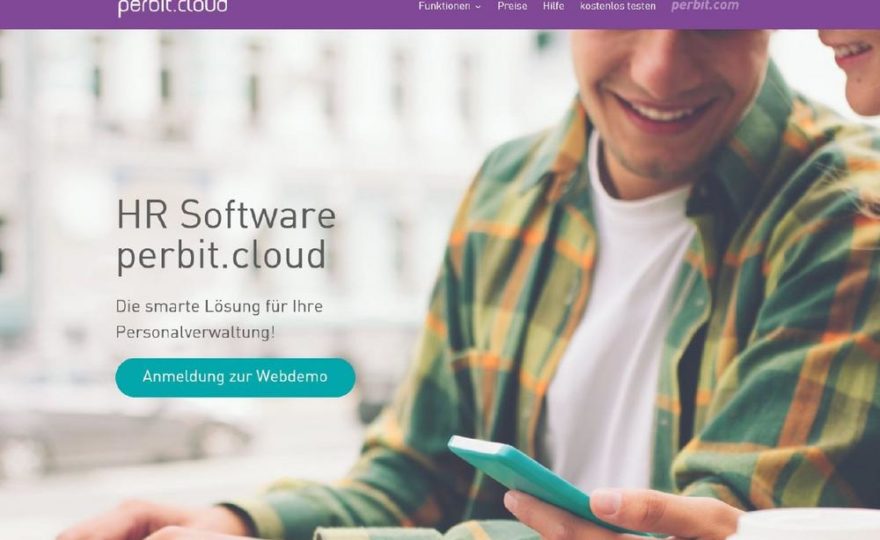Expand the chevron next to Funktionen
Image resolution: width=880 pixels, height=540 pixels.
(x=478, y=7)
